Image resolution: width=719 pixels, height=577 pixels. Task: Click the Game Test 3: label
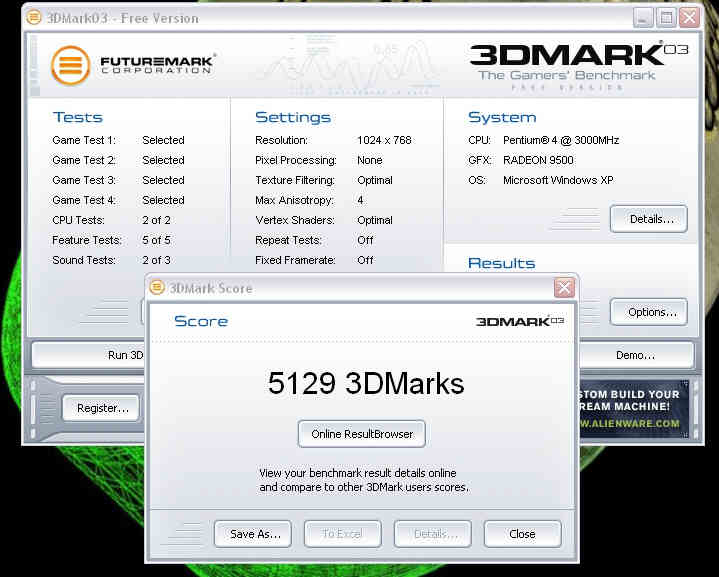[84, 180]
